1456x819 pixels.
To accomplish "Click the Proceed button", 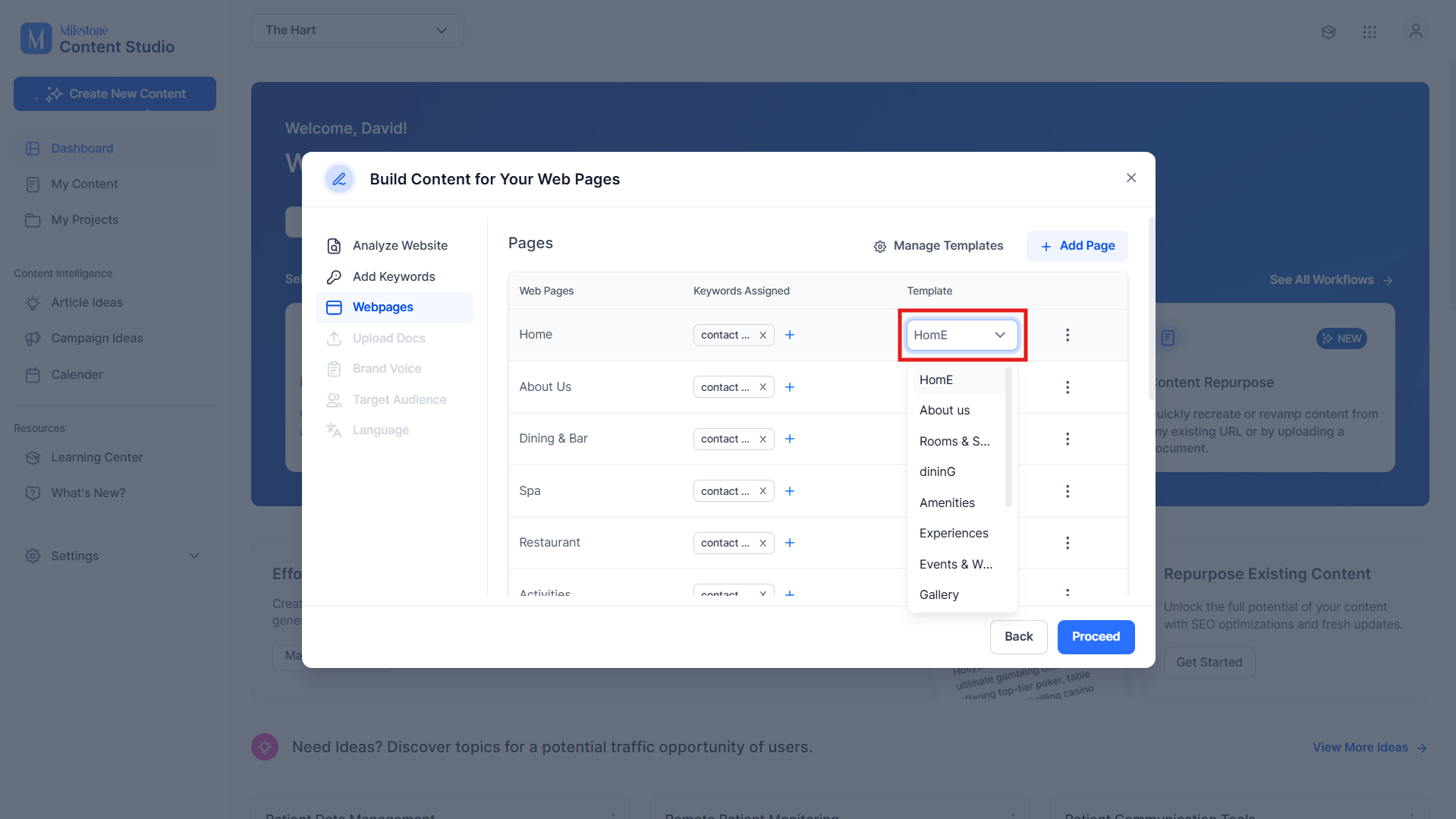I will point(1096,637).
